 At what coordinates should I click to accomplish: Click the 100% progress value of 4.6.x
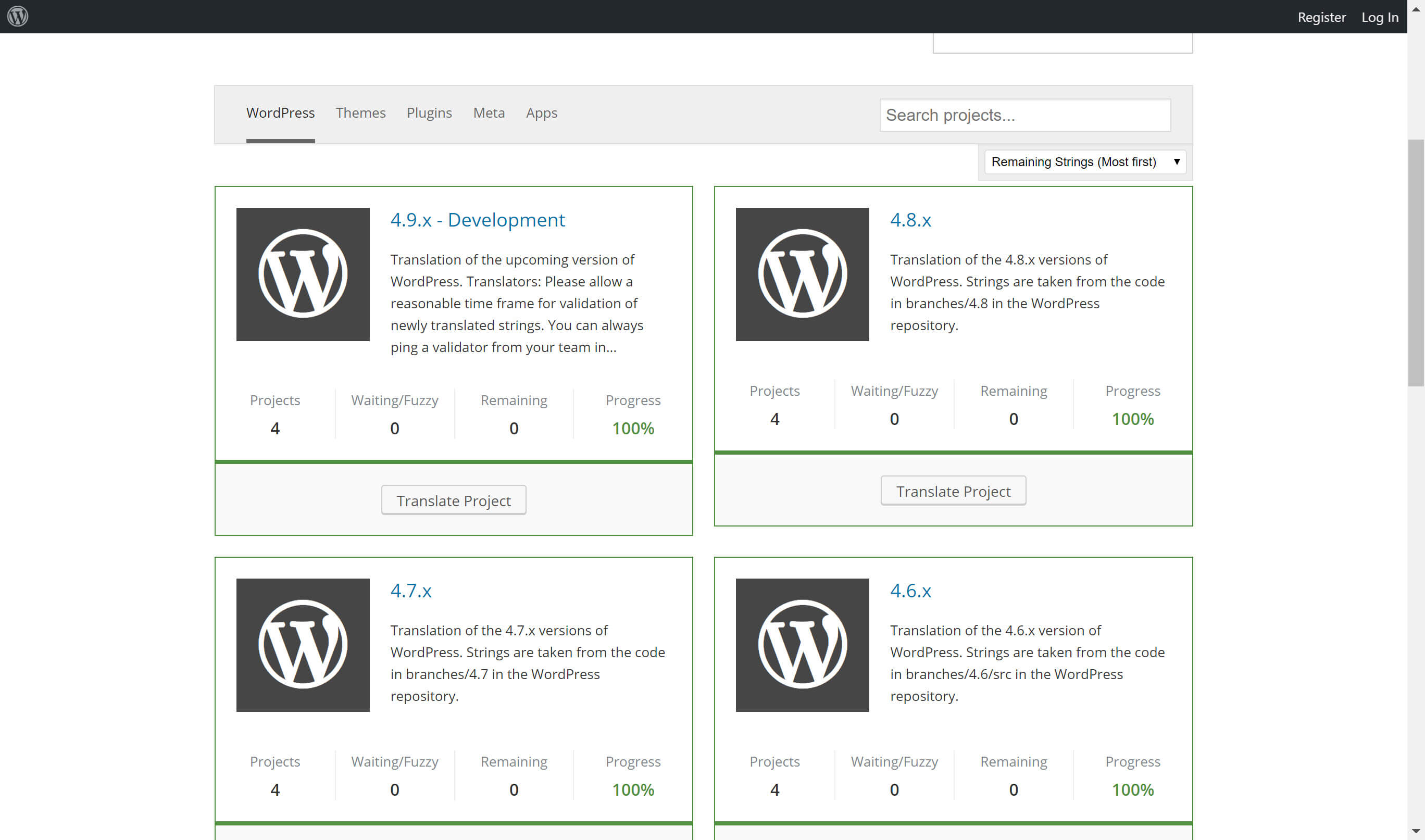(1132, 789)
